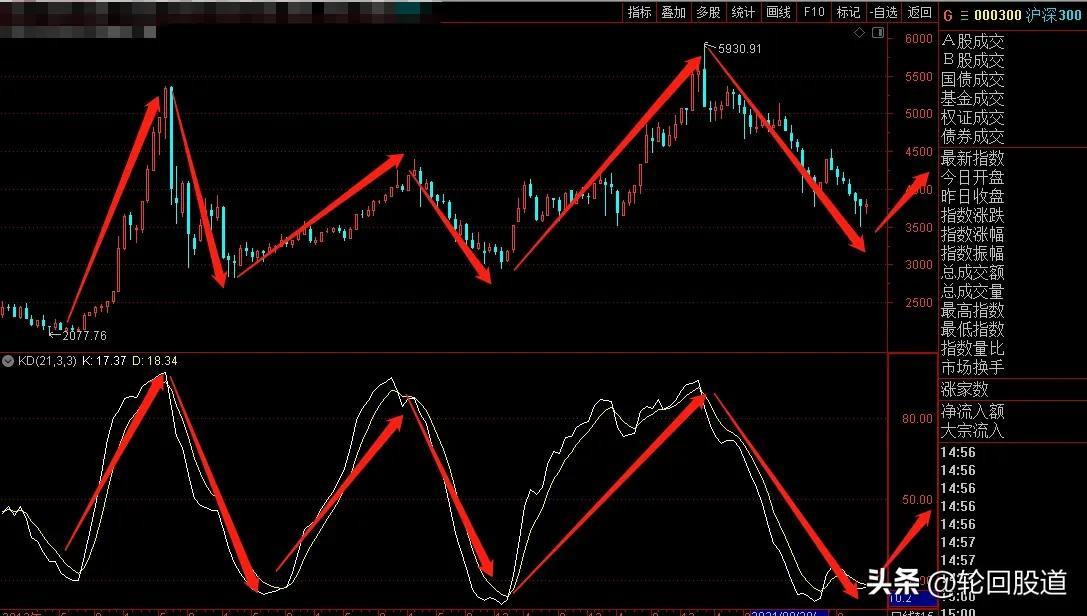
Task: Click the 2077.76 low price marker
Action: [x=84, y=336]
